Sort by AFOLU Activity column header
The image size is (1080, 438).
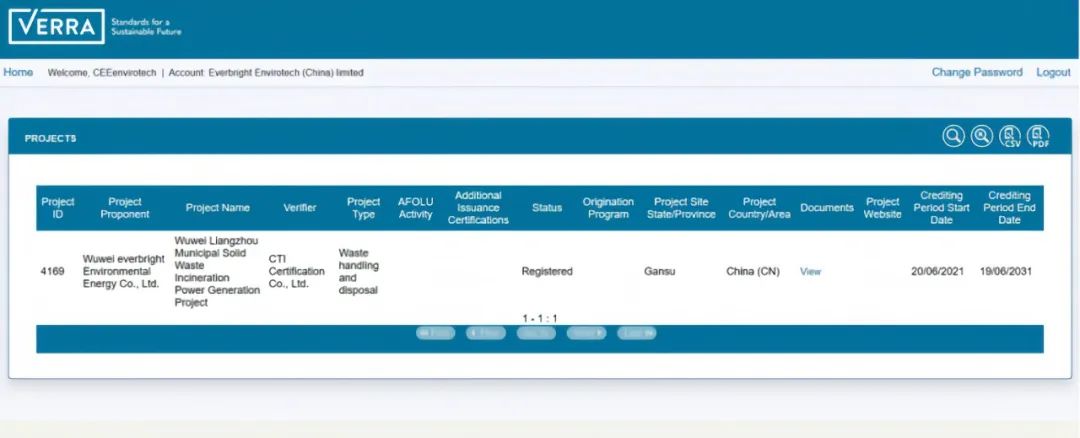click(x=415, y=208)
